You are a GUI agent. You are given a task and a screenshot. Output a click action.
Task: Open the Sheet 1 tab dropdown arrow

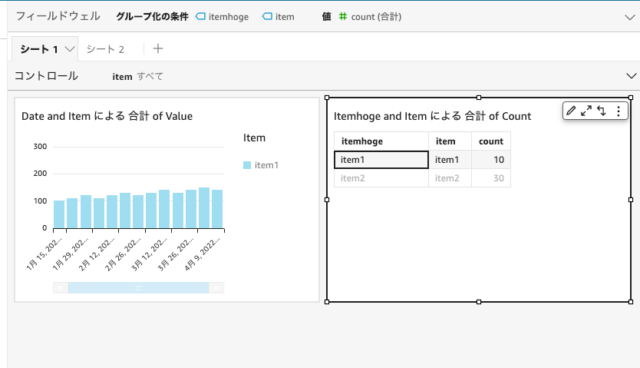[x=70, y=49]
